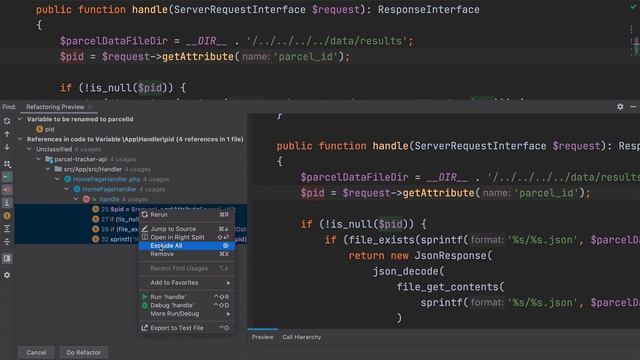Collapse the src/App/src/Handler folder node
This screenshot has height=360, width=640.
[48, 169]
